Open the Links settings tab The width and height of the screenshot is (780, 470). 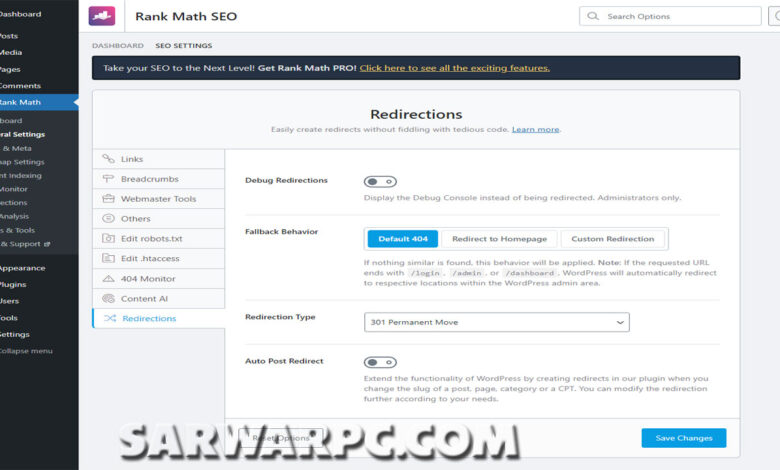[159, 159]
